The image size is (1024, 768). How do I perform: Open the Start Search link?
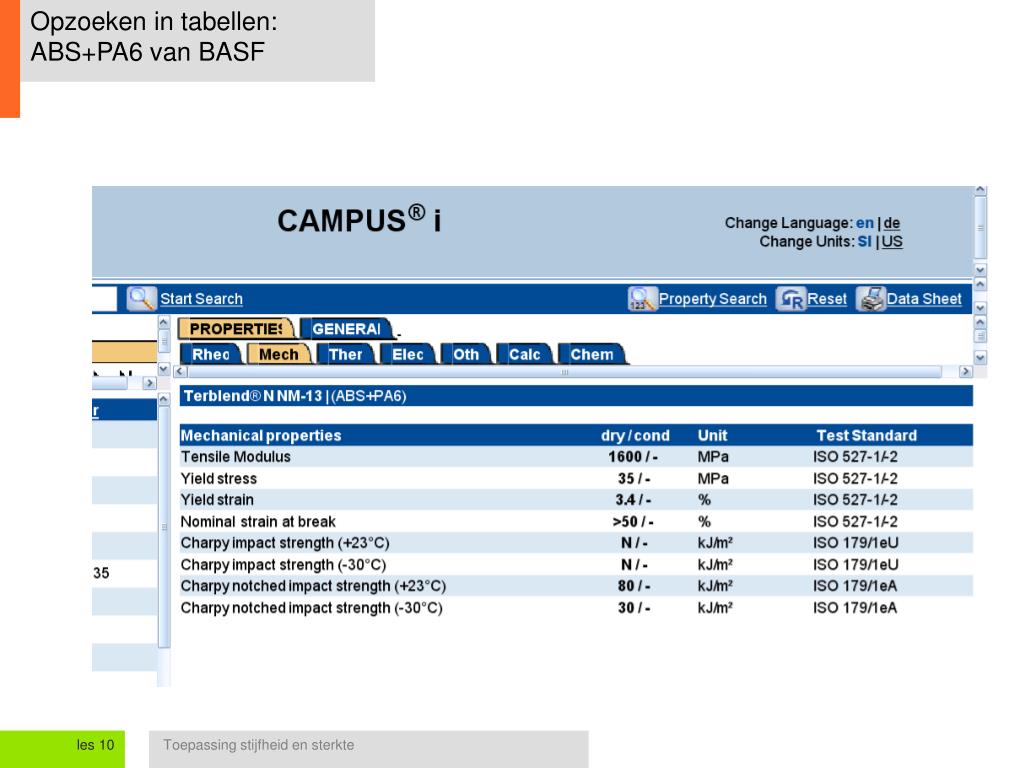(201, 299)
